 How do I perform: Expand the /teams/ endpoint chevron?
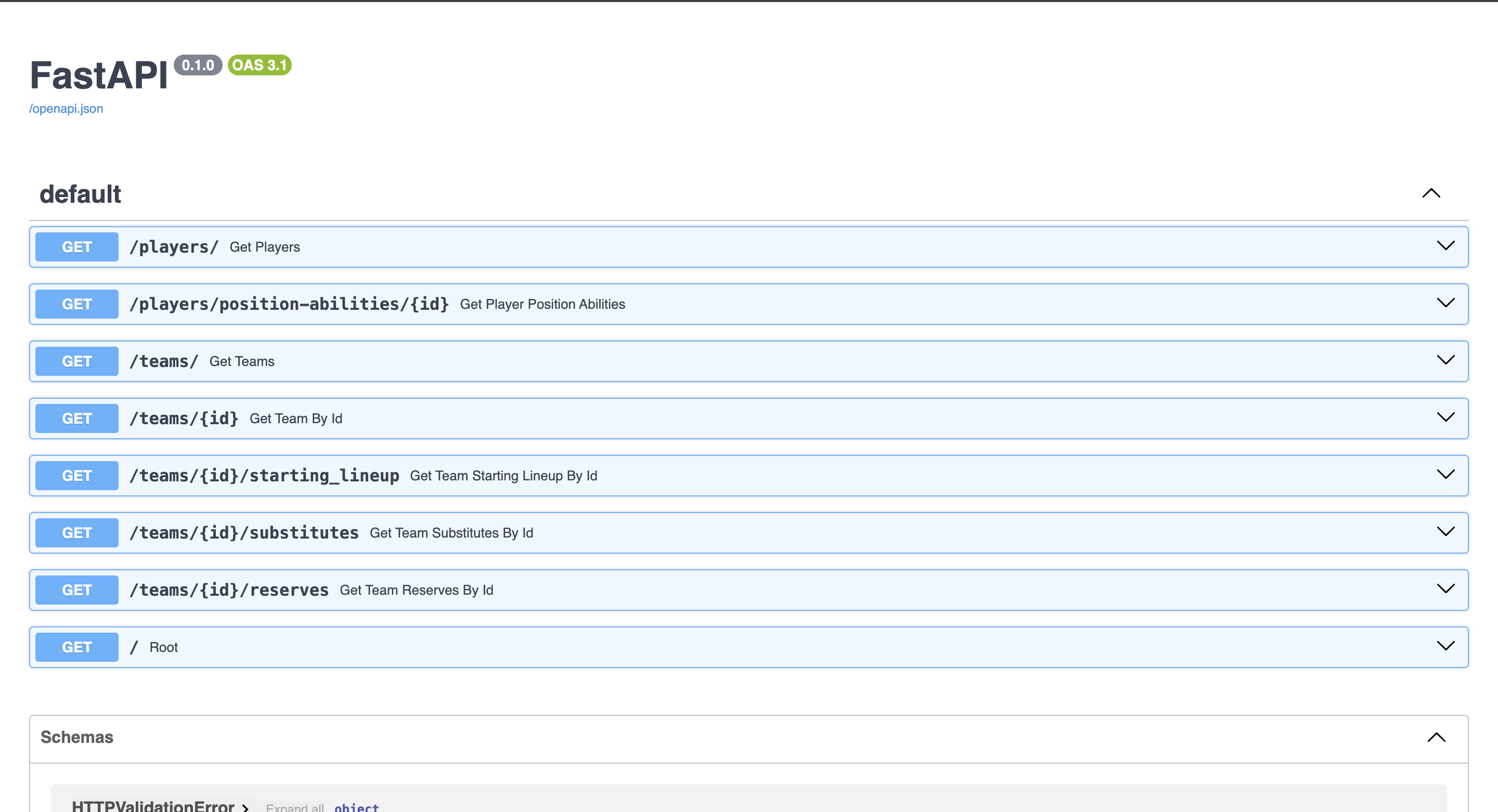point(1445,360)
